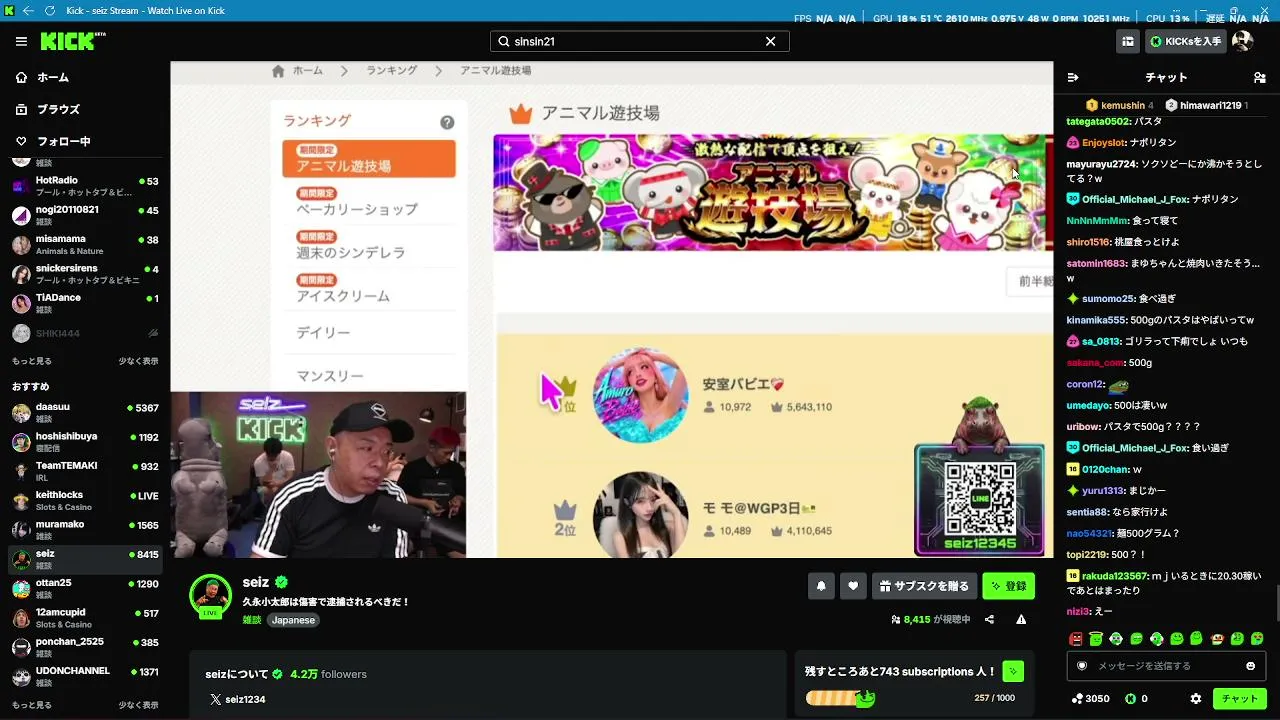Open the chat settings gear icon
Viewport: 1280px width, 720px height.
[x=1196, y=699]
